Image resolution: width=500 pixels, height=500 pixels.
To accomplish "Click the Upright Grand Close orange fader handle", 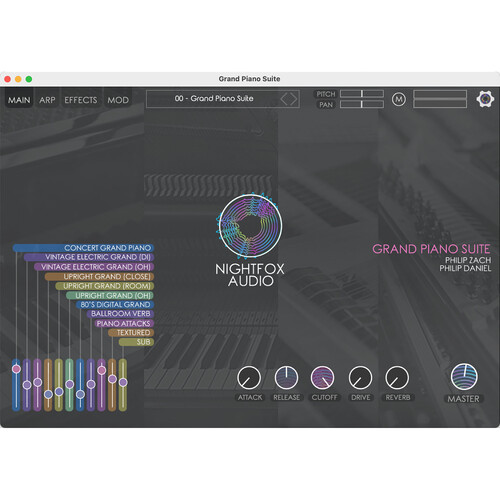I will coord(48,394).
